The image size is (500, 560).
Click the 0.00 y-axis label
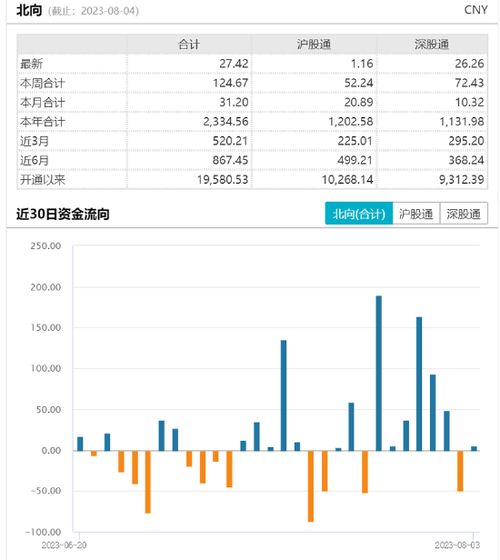tap(51, 451)
